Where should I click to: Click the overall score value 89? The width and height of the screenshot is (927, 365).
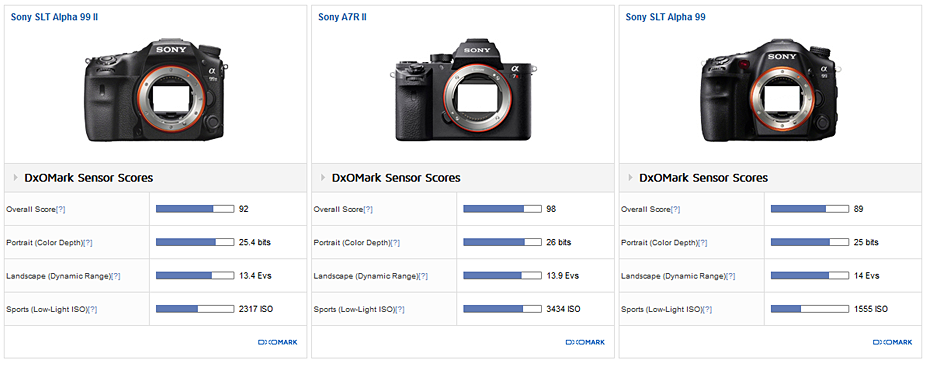pyautogui.click(x=858, y=209)
